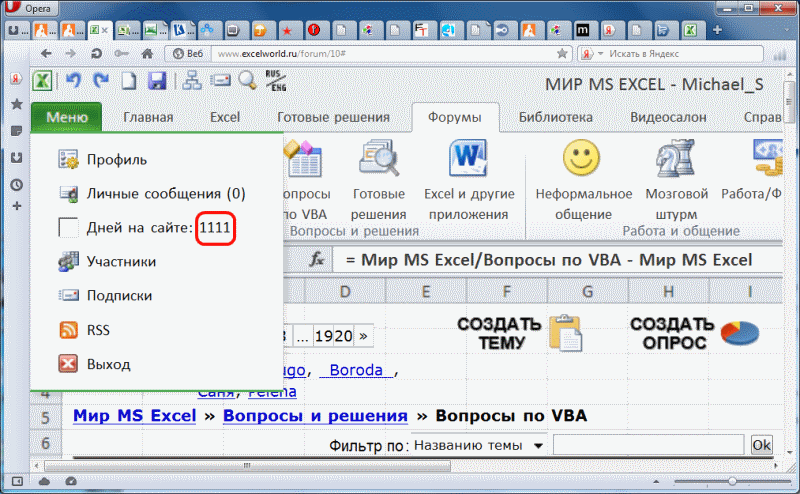
Task: Close the active Excel World tab
Action: pyautogui.click(x=105, y=31)
